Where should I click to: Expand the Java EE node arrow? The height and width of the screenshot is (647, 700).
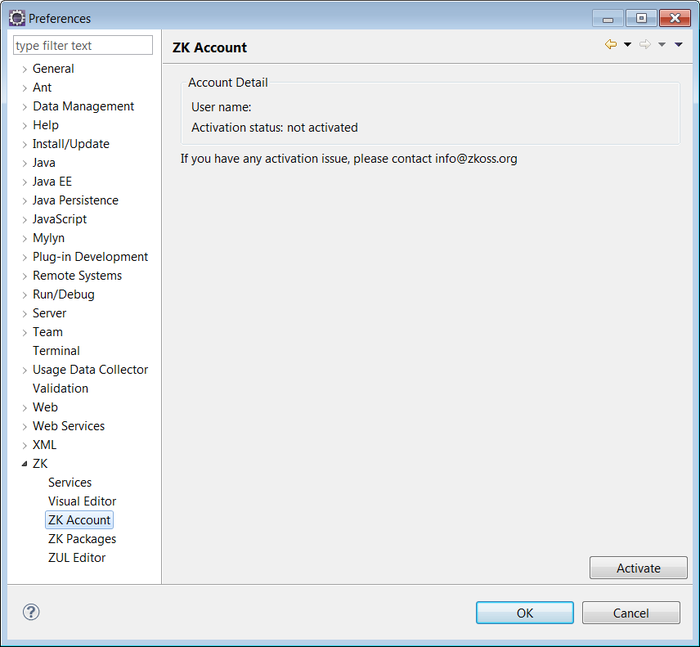25,182
